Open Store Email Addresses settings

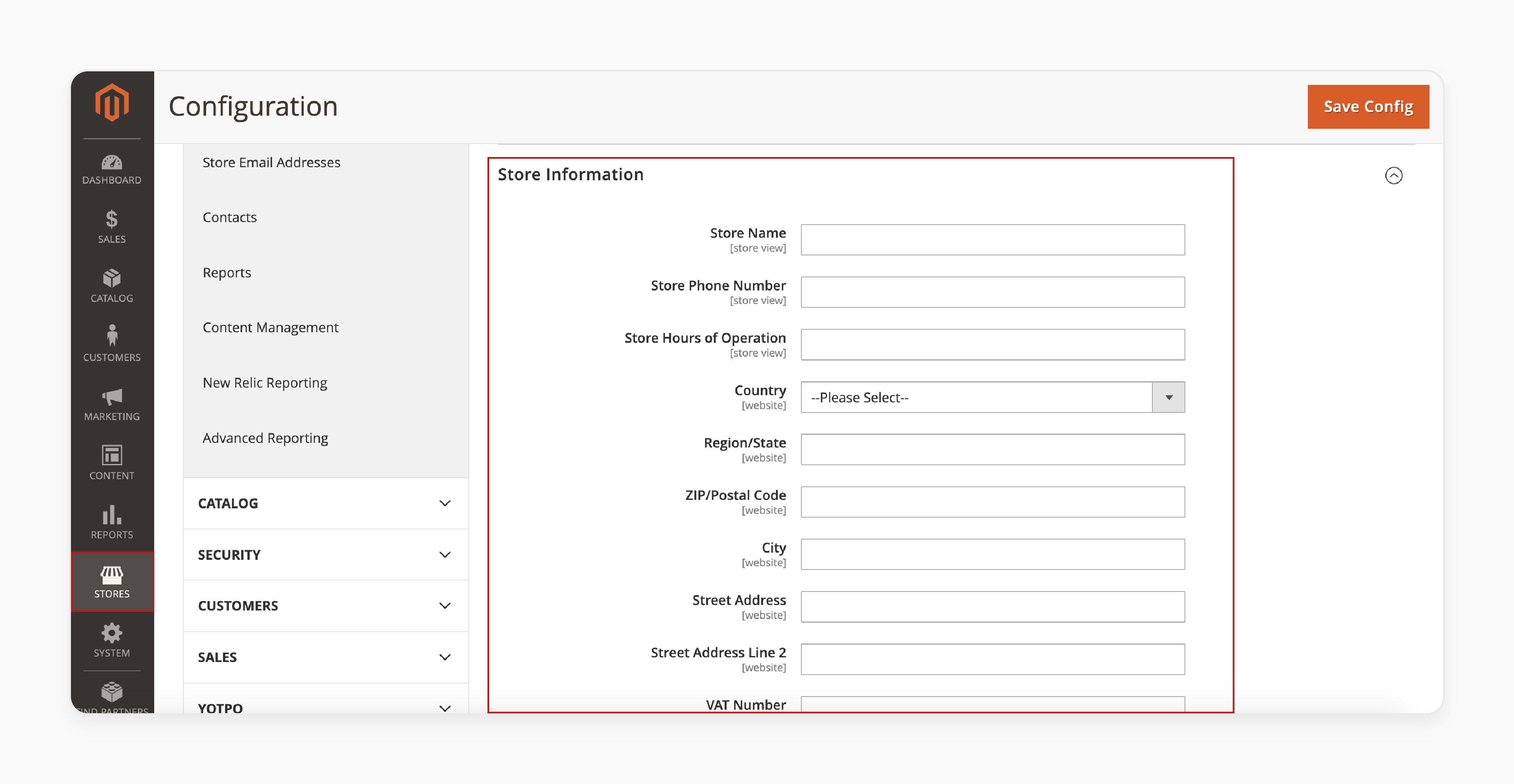(271, 161)
